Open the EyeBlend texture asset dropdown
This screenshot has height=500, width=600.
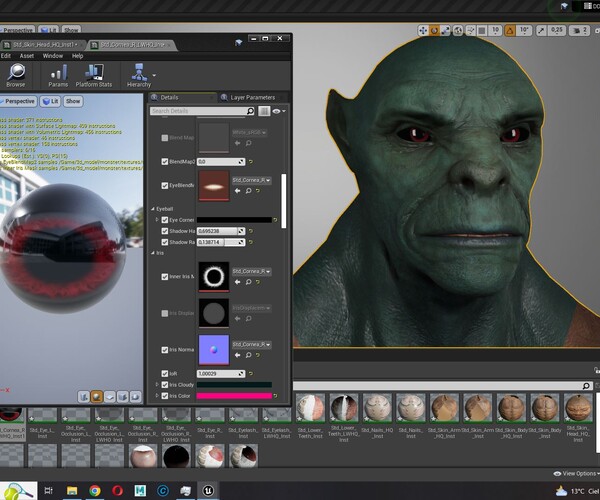[x=252, y=180]
